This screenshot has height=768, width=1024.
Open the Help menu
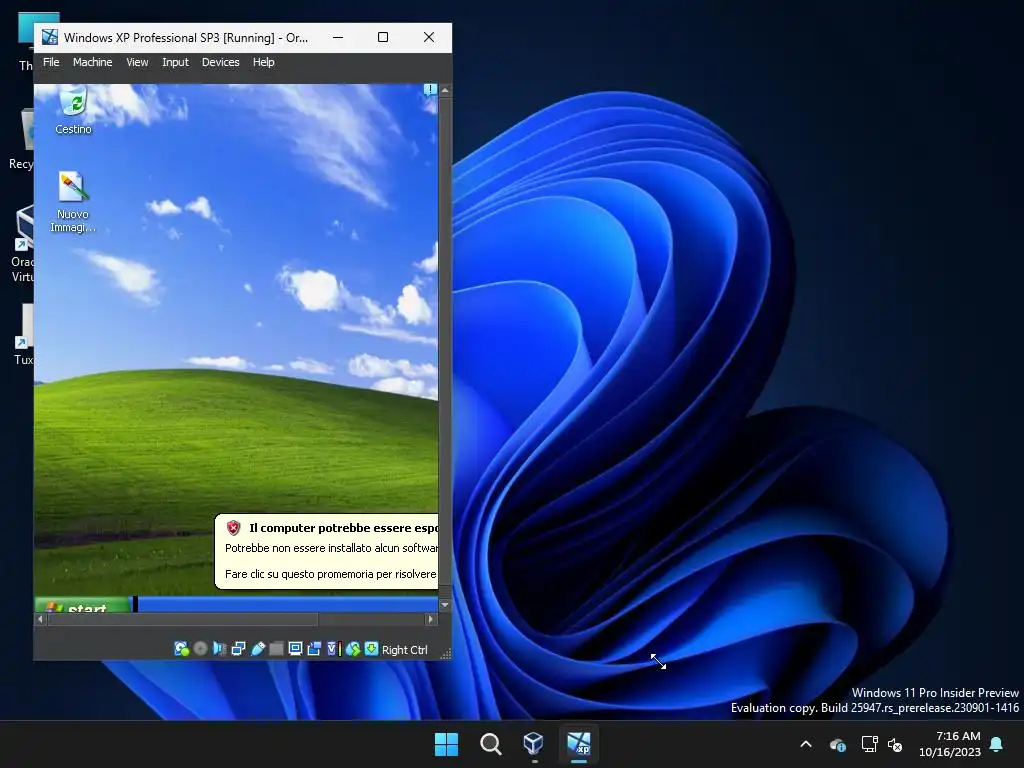point(263,62)
